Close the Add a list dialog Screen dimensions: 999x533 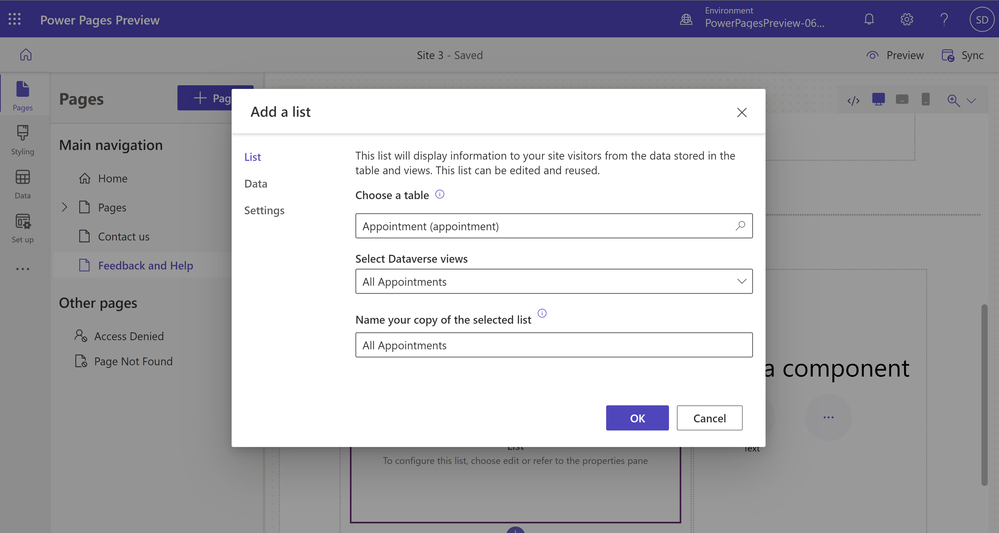click(x=742, y=112)
